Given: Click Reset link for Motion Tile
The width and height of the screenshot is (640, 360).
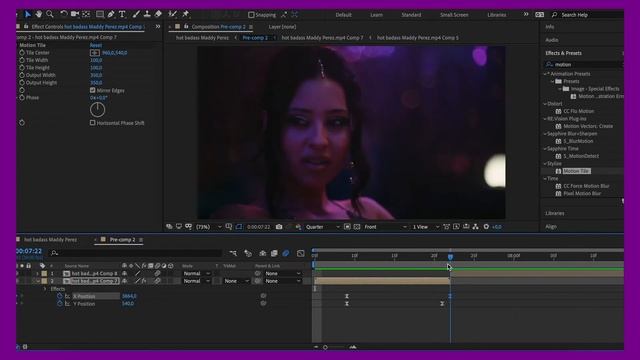Looking at the screenshot, I should (x=96, y=45).
